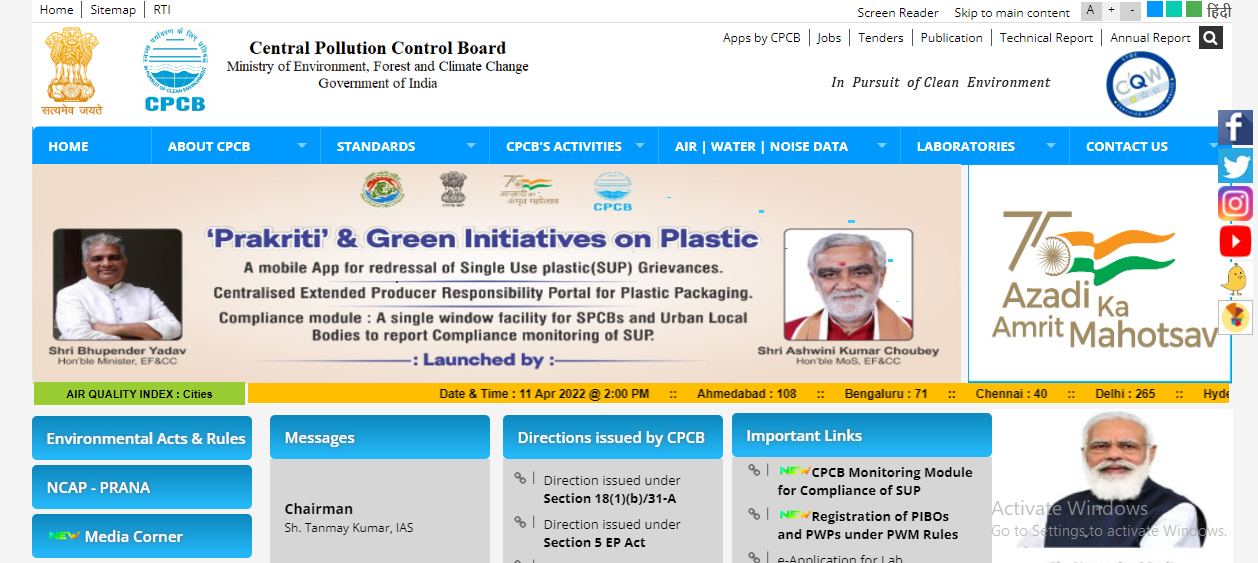Image resolution: width=1258 pixels, height=563 pixels.
Task: Click chain icon beside Registration of PIBOs
Action: point(754,514)
